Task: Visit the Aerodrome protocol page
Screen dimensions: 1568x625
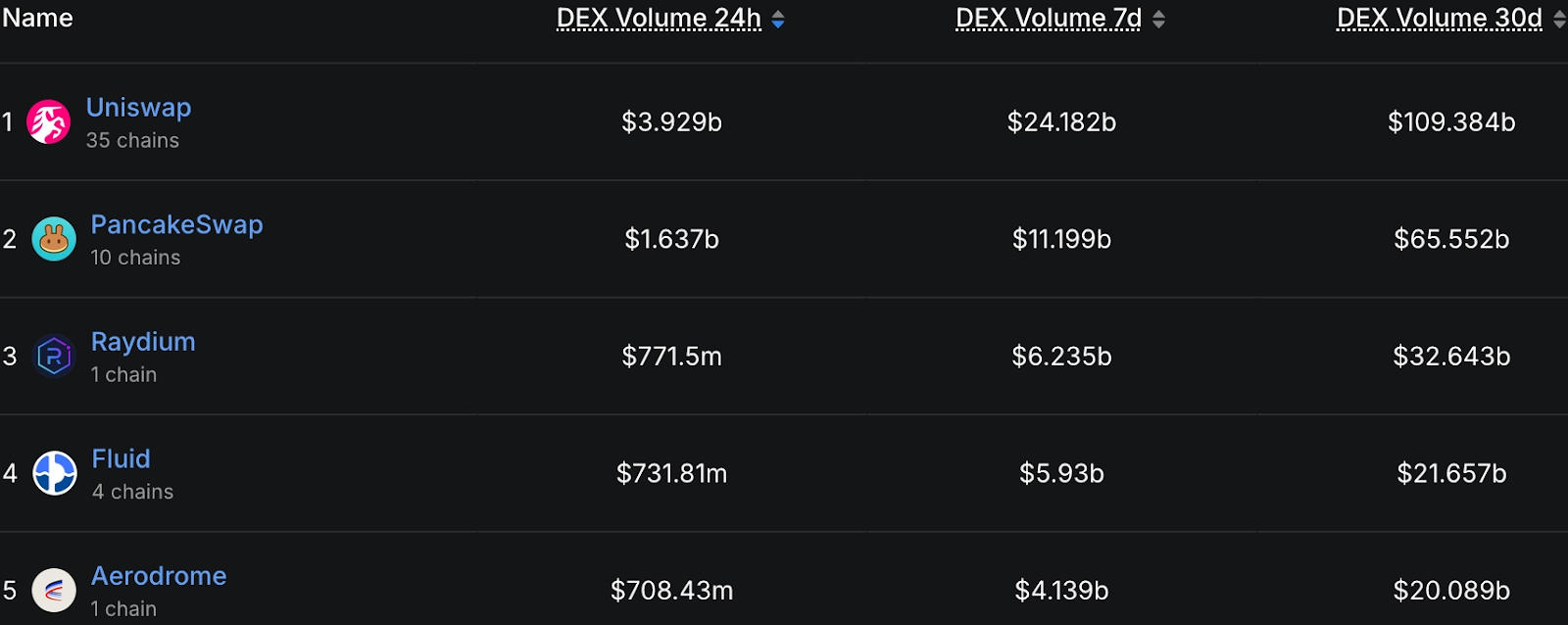Action: point(159,576)
